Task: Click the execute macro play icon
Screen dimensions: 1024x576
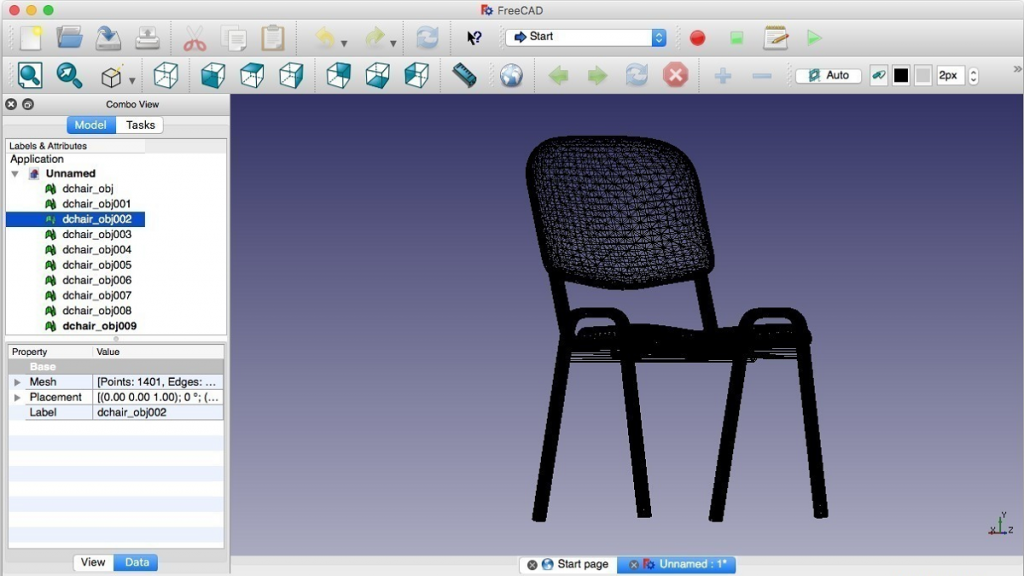Action: click(813, 37)
